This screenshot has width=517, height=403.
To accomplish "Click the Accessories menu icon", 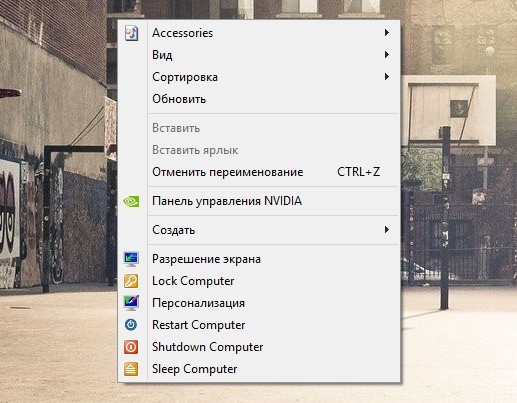I will pyautogui.click(x=131, y=33).
